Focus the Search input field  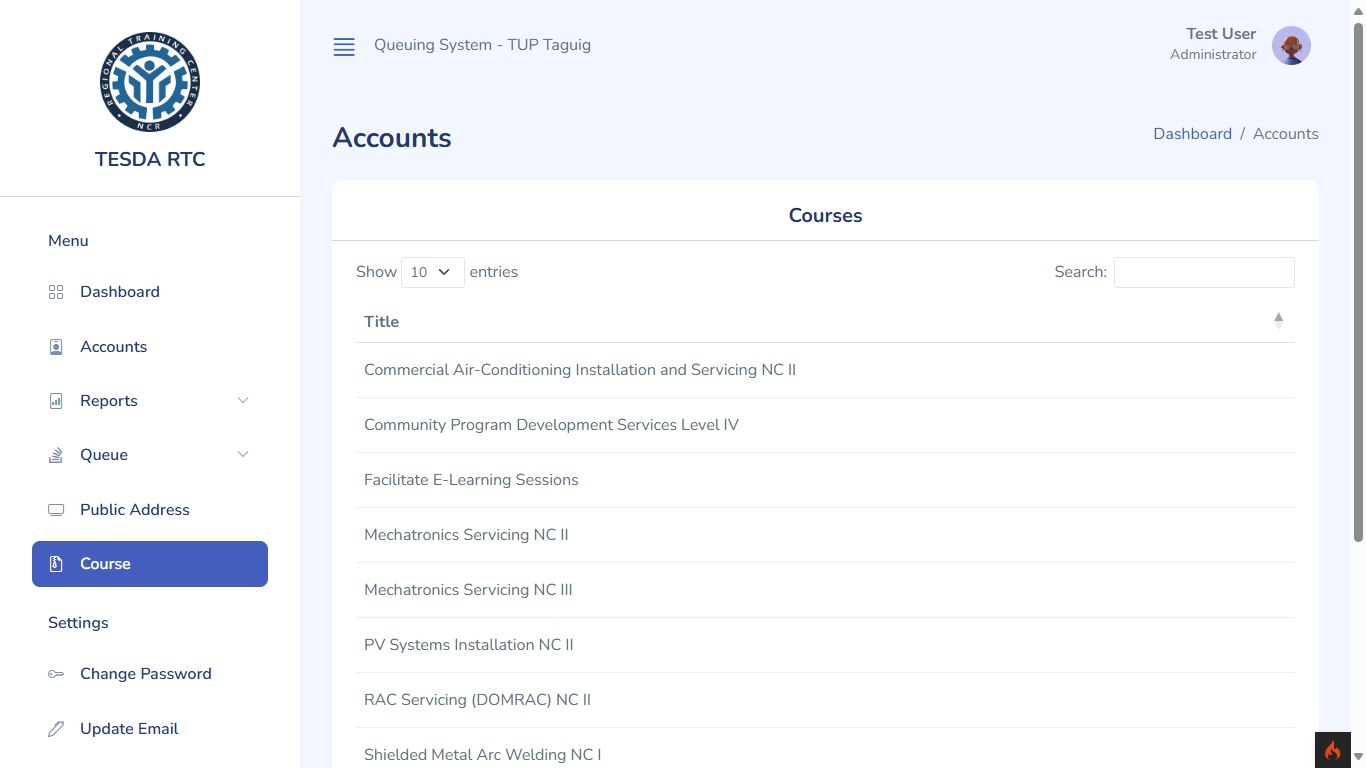click(x=1204, y=272)
